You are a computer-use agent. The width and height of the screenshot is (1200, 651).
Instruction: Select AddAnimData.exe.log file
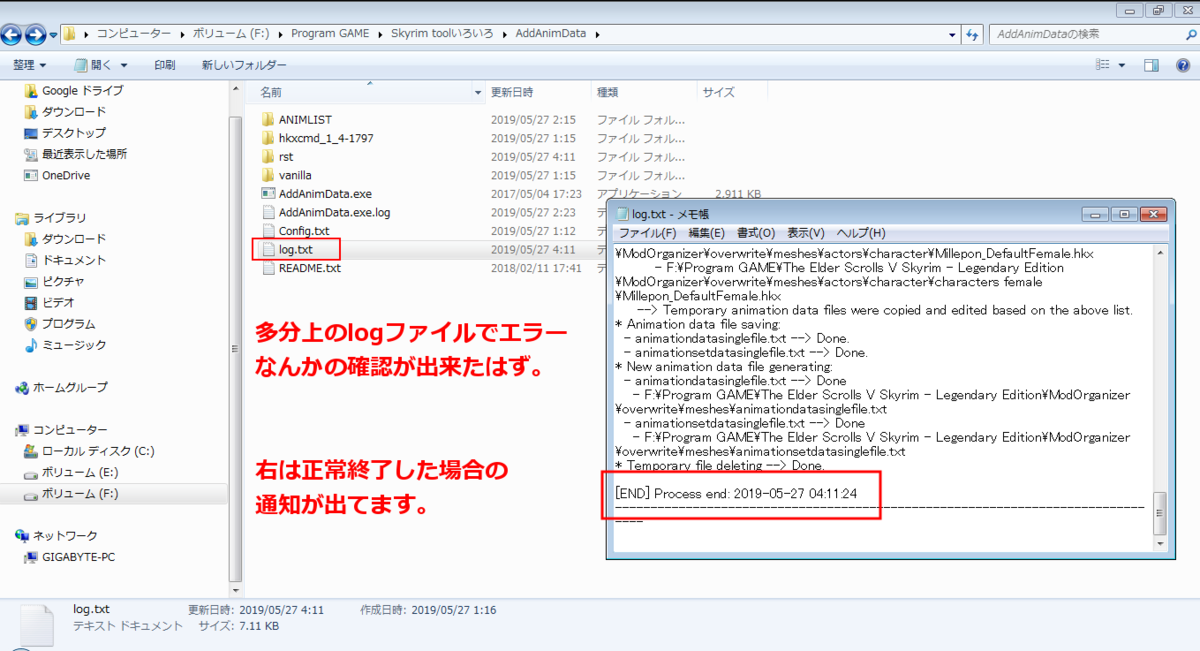pos(325,212)
